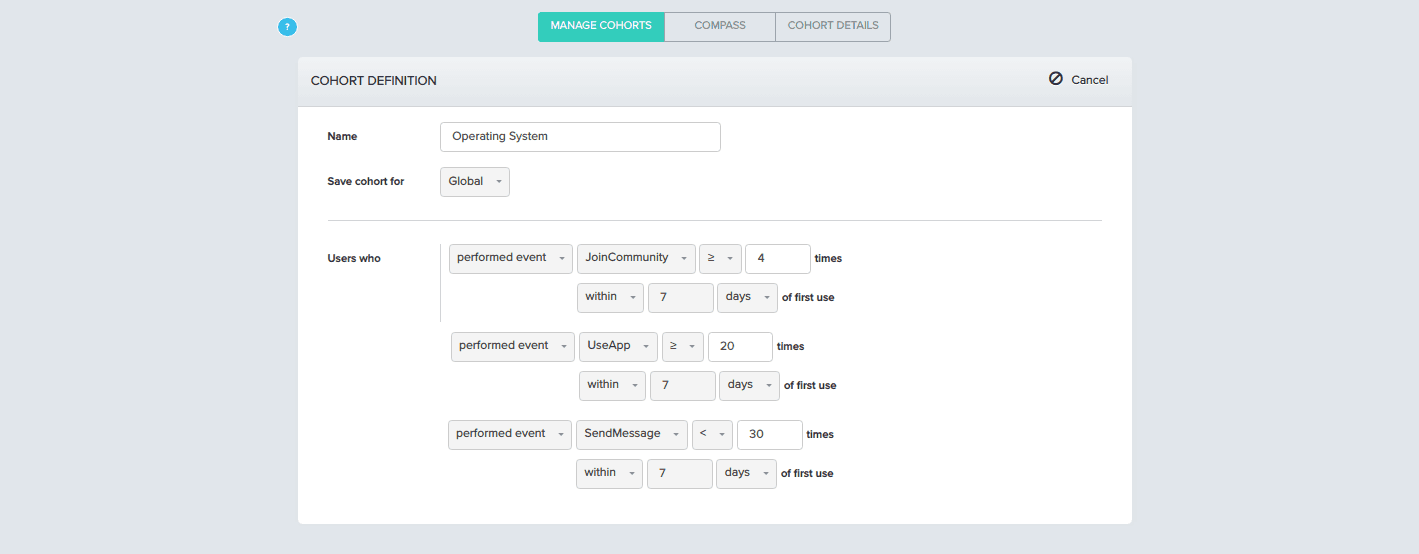
Task: Open the 'within' dropdown under the UseApp condition
Action: point(612,385)
